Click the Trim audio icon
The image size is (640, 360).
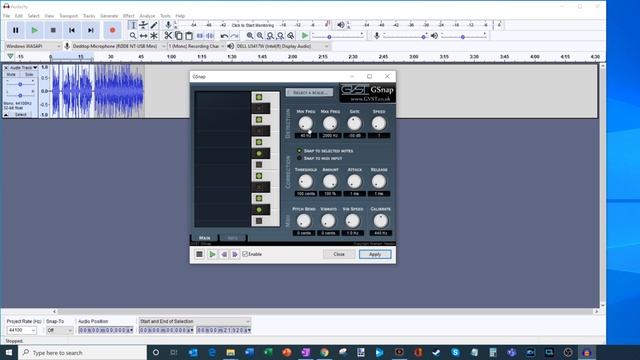(200, 36)
